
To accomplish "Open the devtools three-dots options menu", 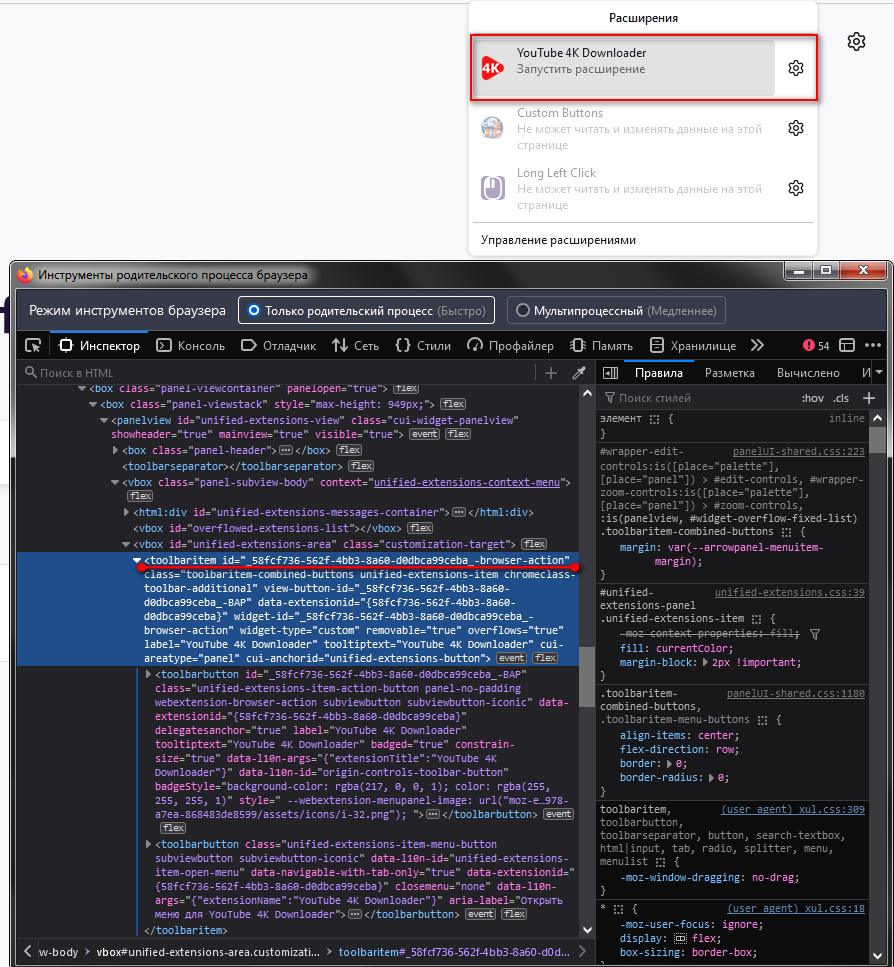I will [873, 345].
